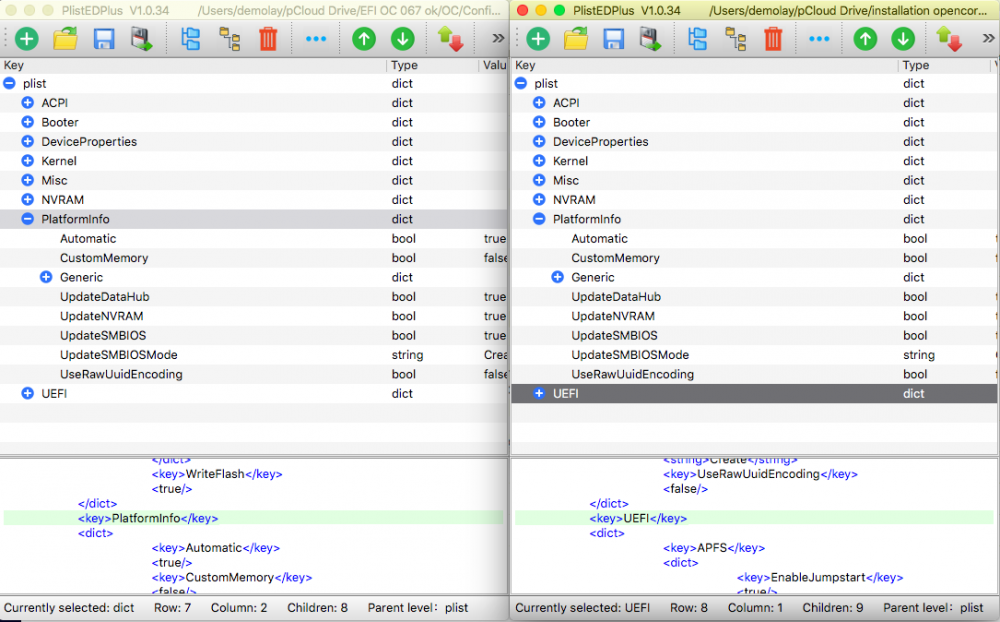Viewport: 1000px width, 622px height.
Task: Expand the Kernel node in left window
Action: coord(27,161)
